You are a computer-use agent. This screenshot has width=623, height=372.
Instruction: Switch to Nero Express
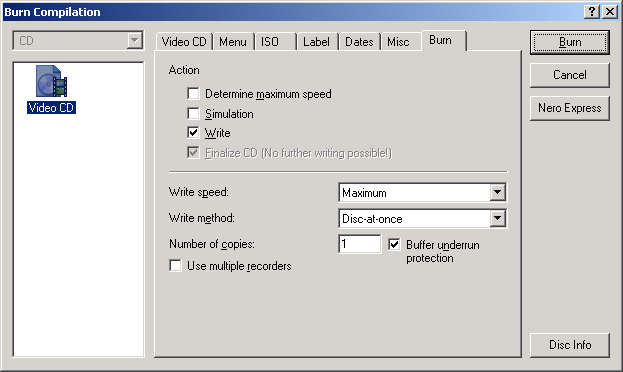(x=570, y=108)
